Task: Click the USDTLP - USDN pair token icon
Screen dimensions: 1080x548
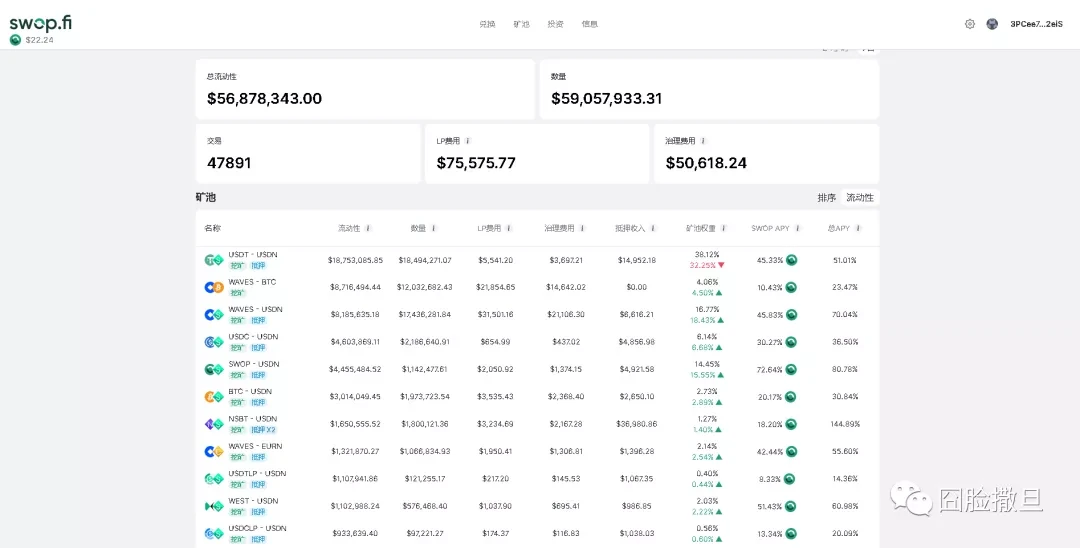Action: pos(214,478)
